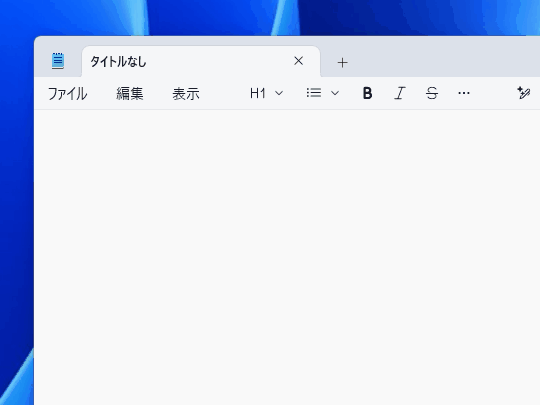Toggle italic formatting
This screenshot has height=405, width=540.
click(399, 93)
